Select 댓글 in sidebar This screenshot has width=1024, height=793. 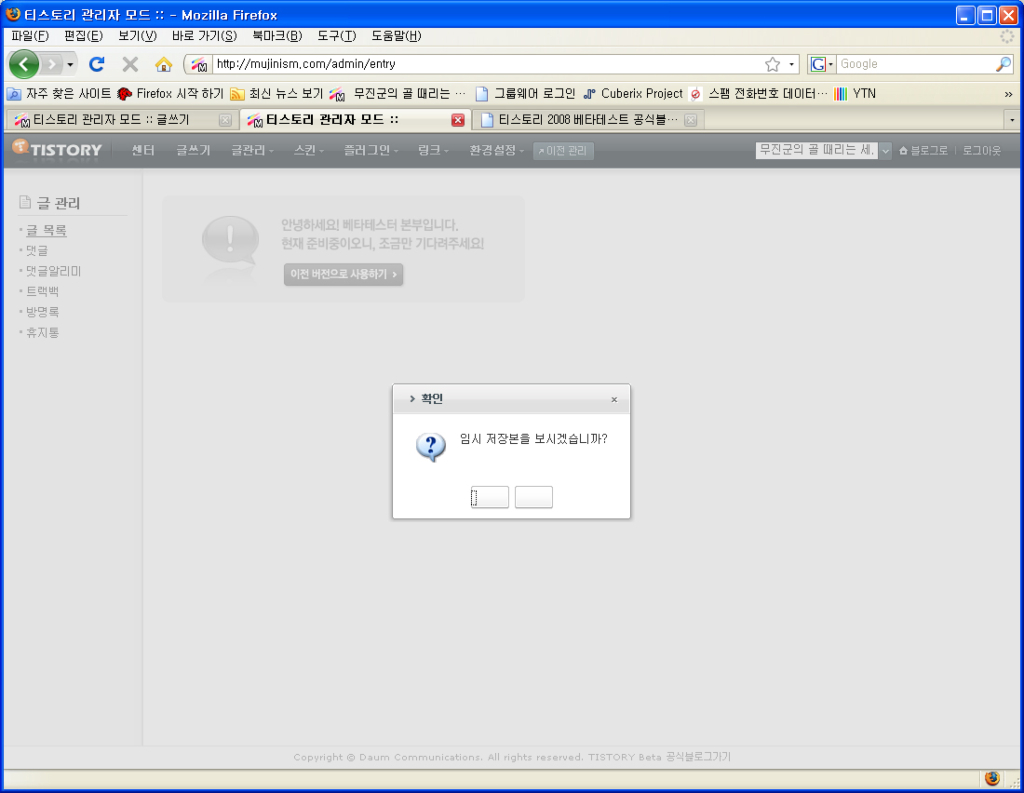coord(37,250)
